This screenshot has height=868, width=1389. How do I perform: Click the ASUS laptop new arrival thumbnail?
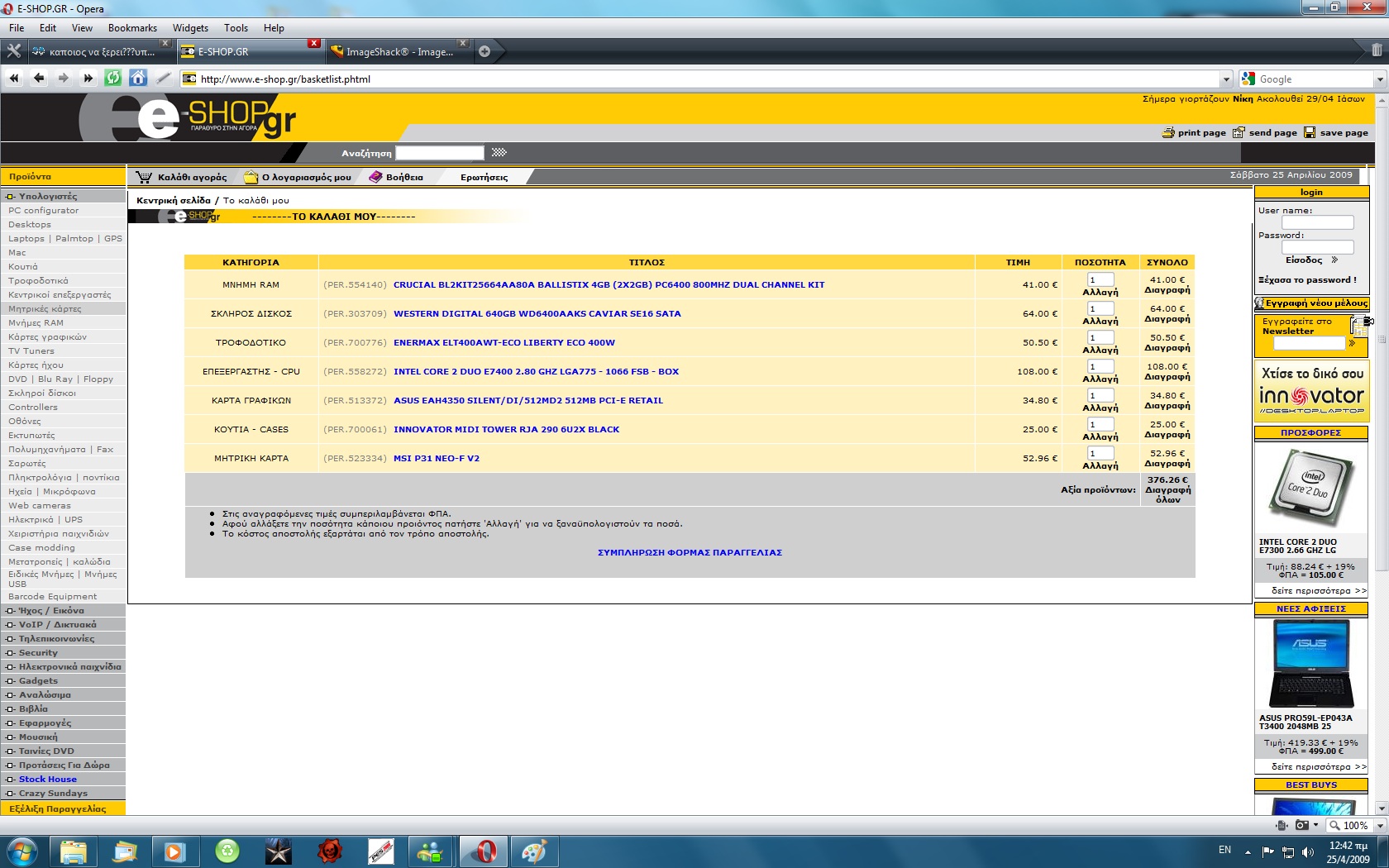pyautogui.click(x=1310, y=663)
